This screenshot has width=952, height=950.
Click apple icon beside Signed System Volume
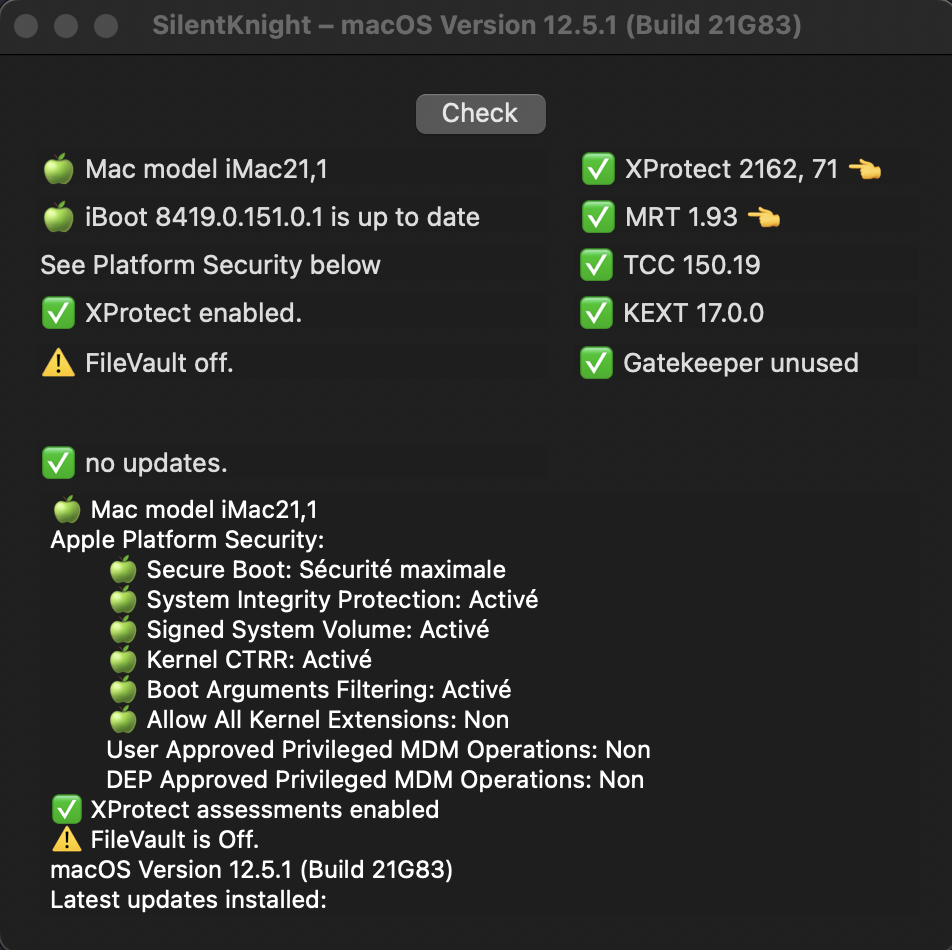tap(123, 629)
